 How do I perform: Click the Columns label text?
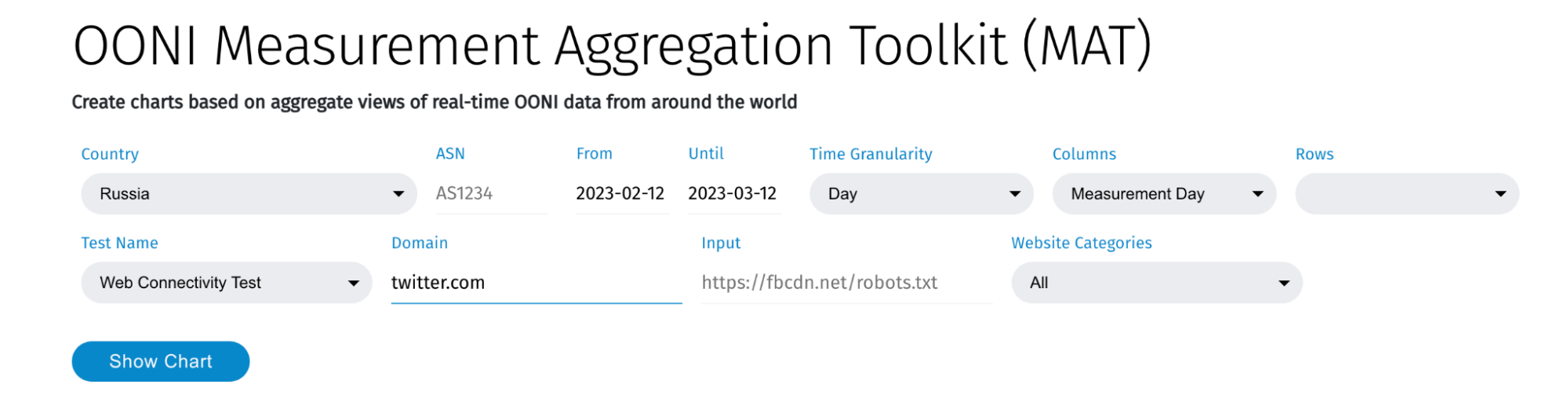point(1084,154)
